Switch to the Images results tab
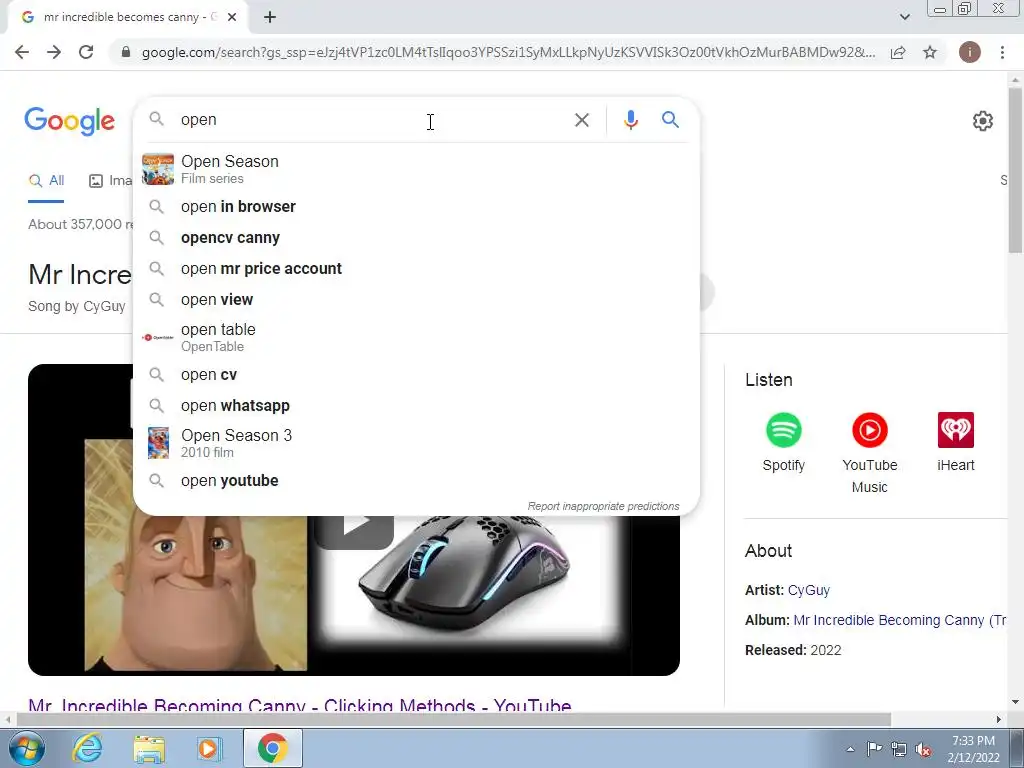The height and width of the screenshot is (768, 1024). (x=110, y=181)
